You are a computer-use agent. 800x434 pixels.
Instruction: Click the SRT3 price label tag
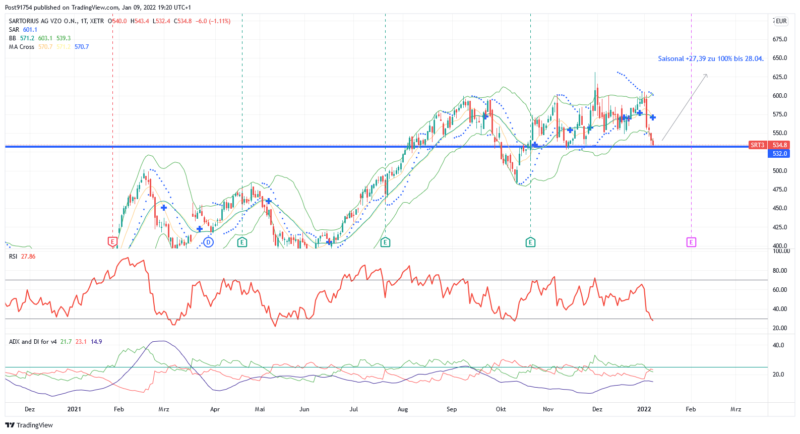pyautogui.click(x=758, y=145)
